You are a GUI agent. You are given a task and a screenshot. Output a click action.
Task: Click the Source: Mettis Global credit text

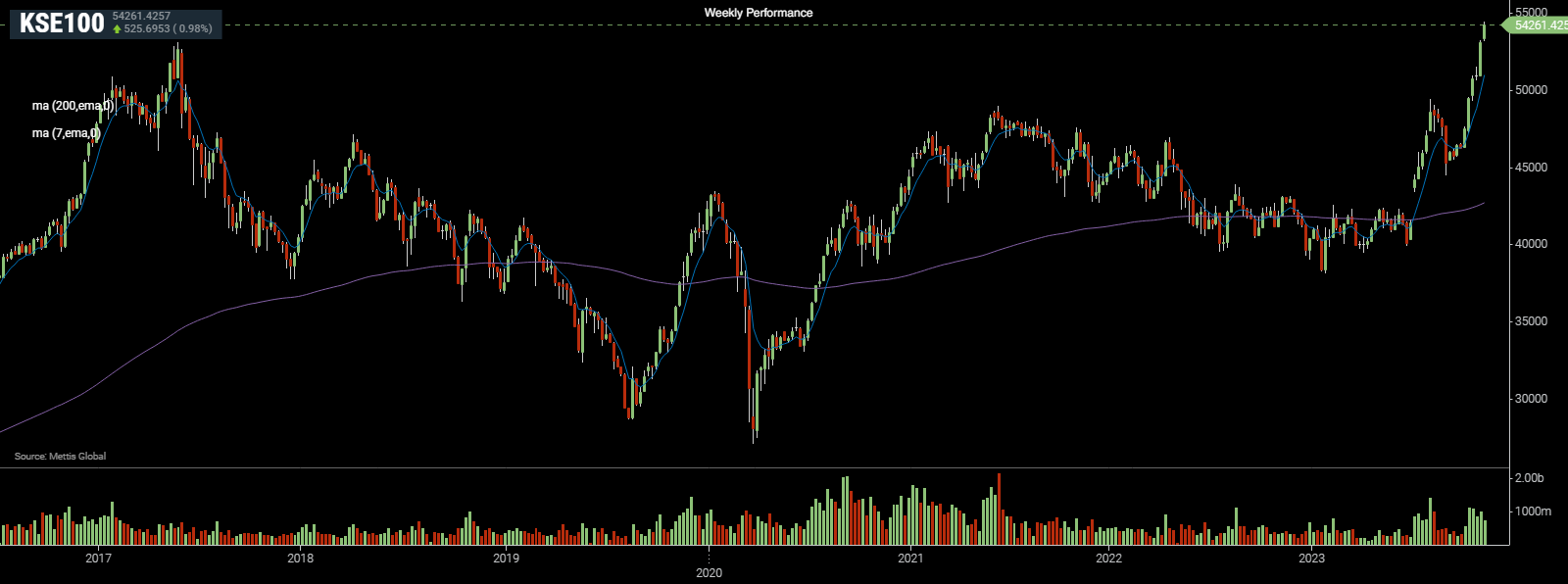tap(60, 457)
